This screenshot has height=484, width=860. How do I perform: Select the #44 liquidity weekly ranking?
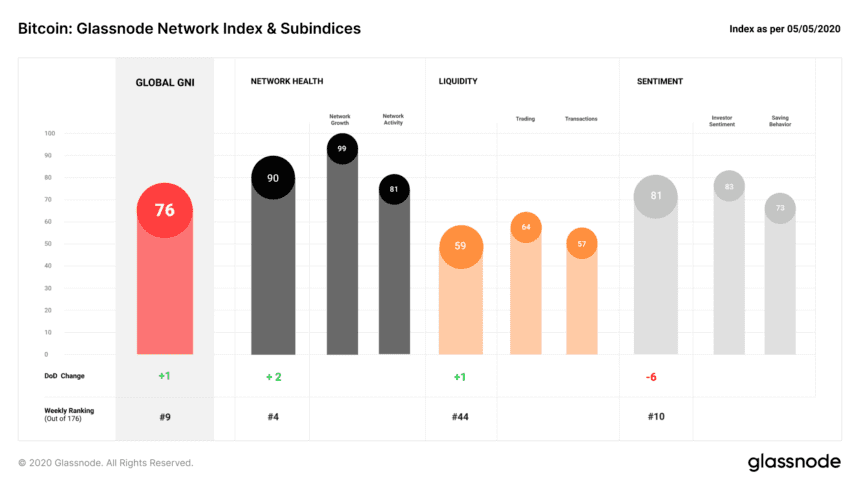click(x=460, y=417)
